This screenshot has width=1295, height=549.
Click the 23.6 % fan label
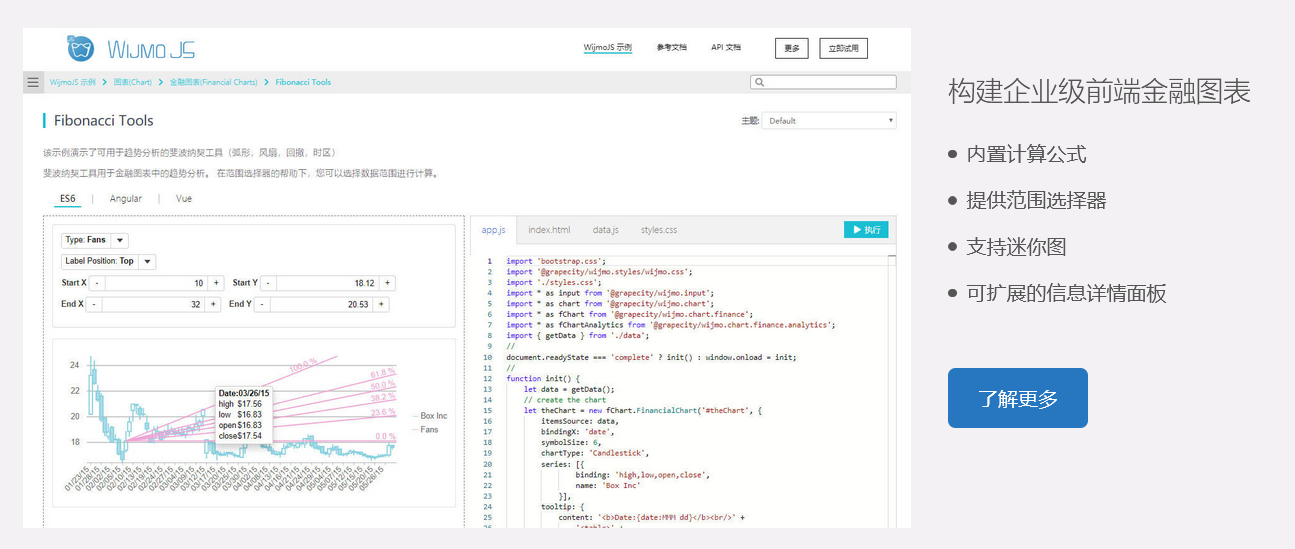[x=382, y=412]
